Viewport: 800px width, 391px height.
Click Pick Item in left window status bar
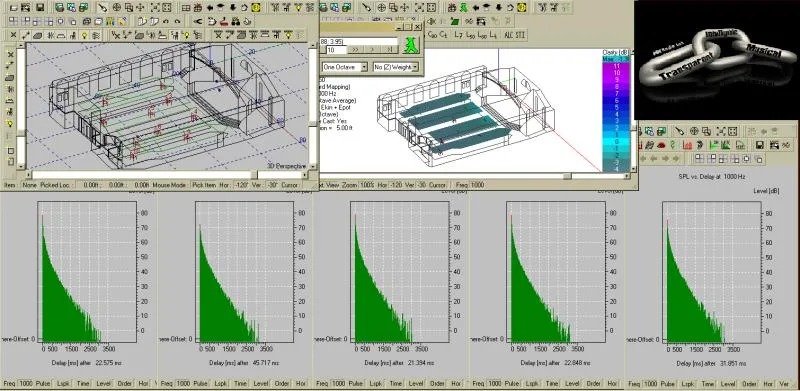[x=204, y=185]
